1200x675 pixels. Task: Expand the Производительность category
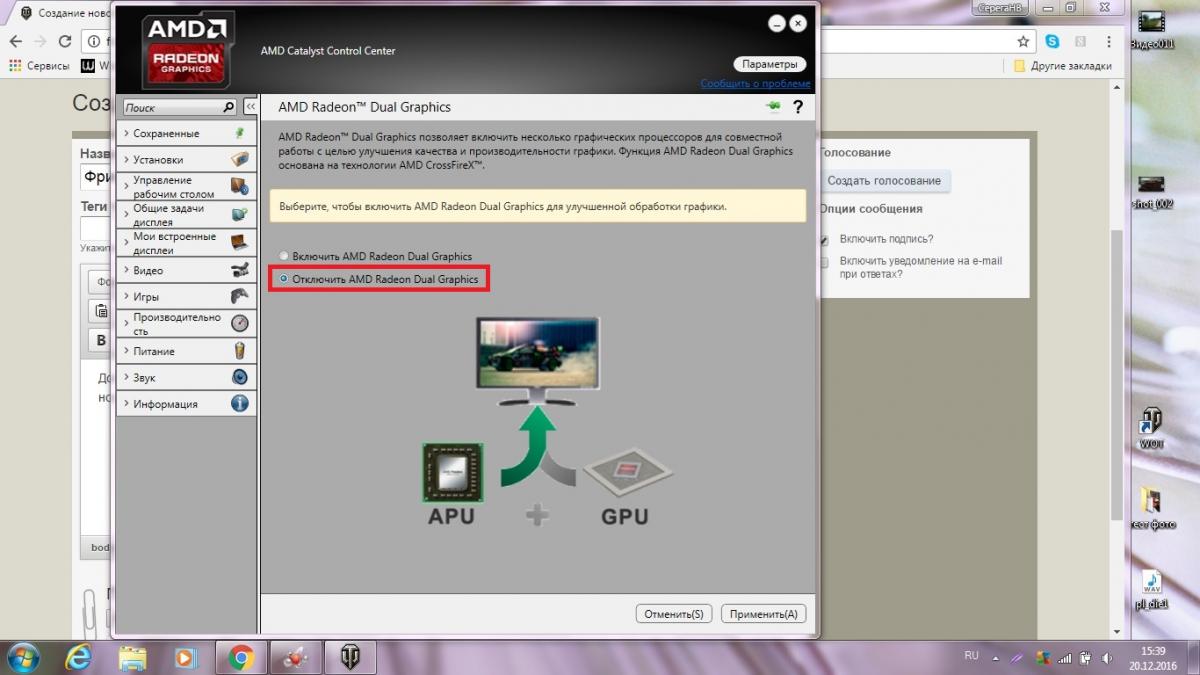(186, 323)
